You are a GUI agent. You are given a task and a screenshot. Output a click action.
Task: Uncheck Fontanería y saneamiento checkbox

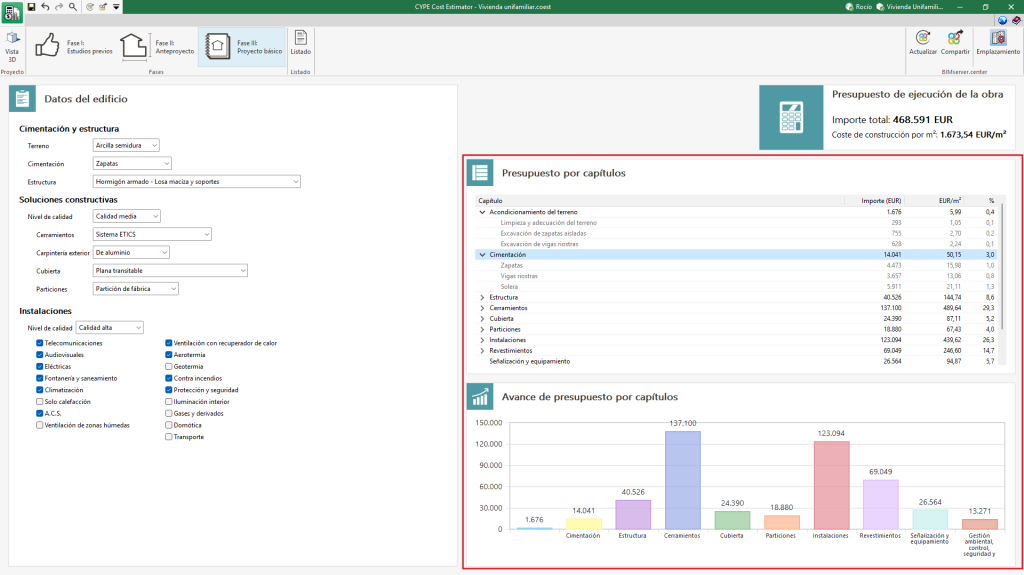[x=40, y=378]
